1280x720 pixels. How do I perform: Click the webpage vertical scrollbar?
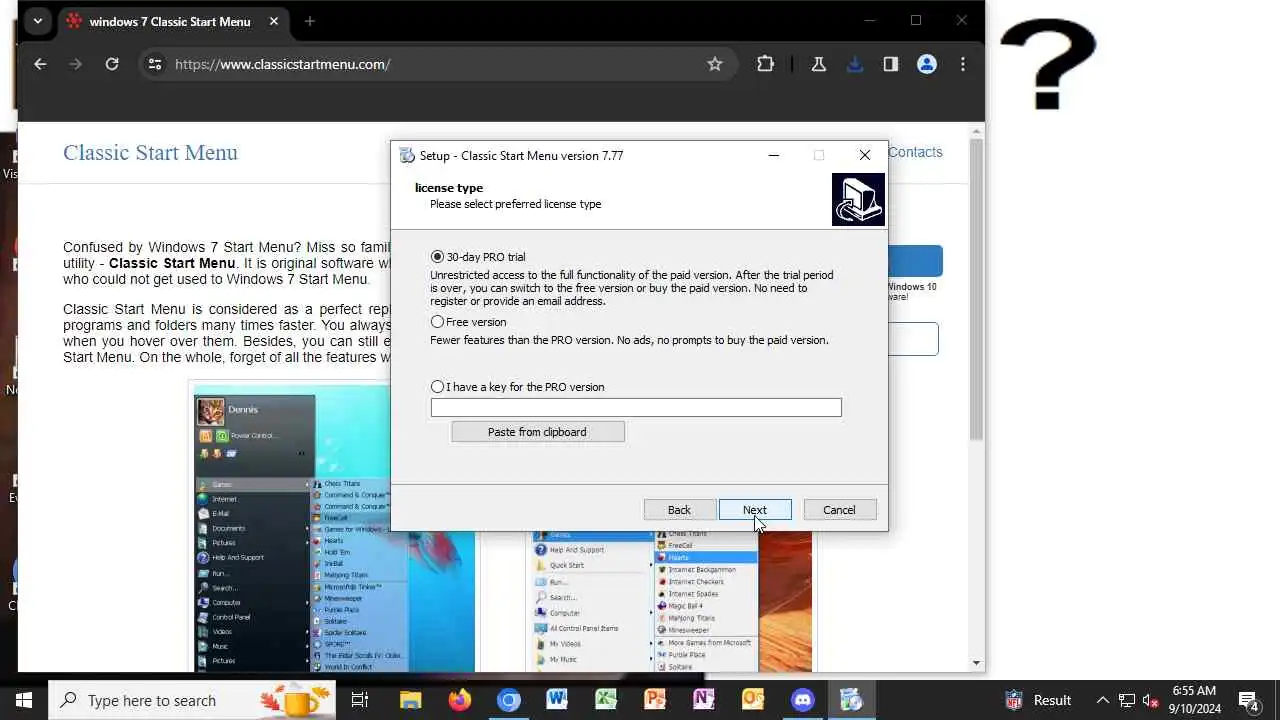(977, 290)
